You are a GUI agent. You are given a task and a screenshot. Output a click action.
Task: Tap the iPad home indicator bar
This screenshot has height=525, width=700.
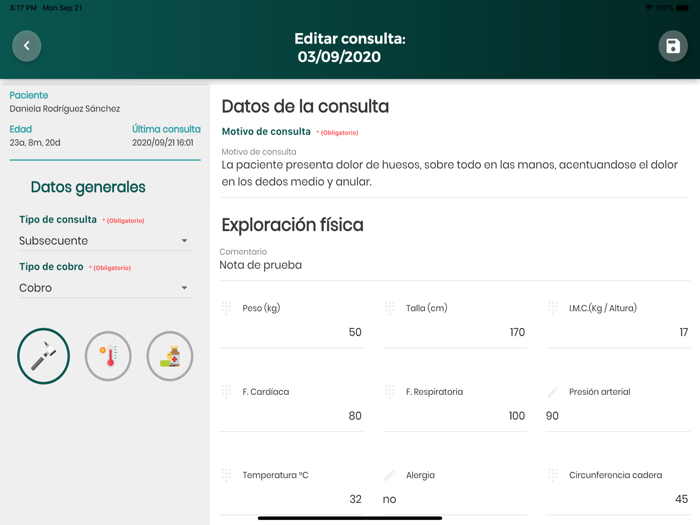coord(350,518)
